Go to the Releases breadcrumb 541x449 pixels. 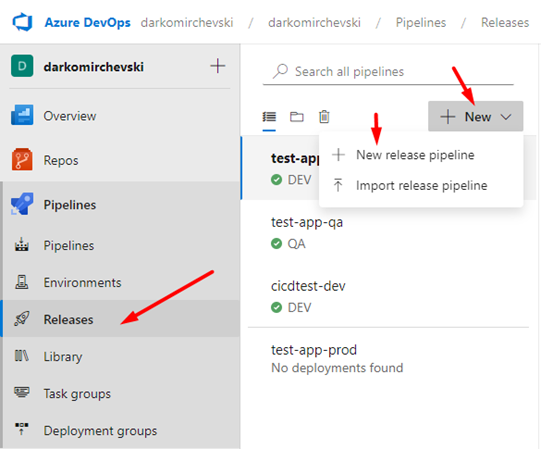click(x=505, y=23)
